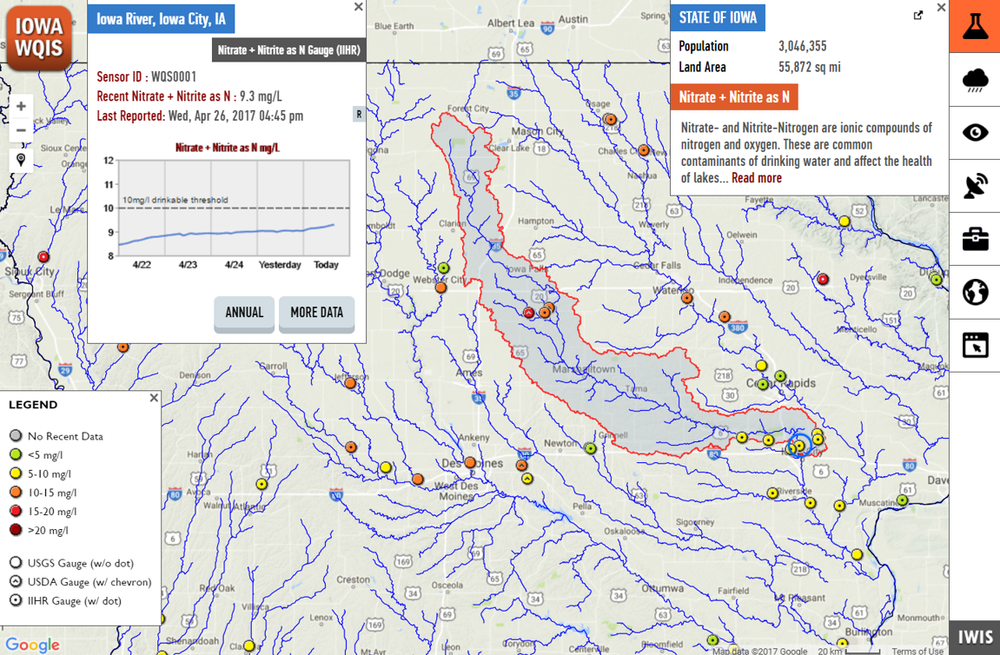Open the toolbox icon in sidebar

(974, 239)
